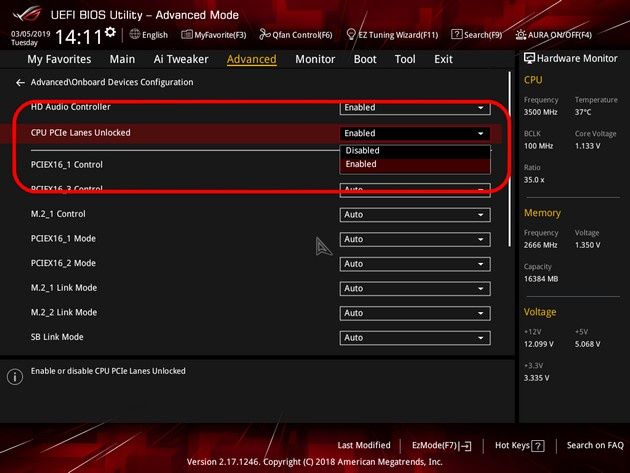This screenshot has width=630, height=473.
Task: Click the ROG logo in header
Action: pyautogui.click(x=27, y=14)
